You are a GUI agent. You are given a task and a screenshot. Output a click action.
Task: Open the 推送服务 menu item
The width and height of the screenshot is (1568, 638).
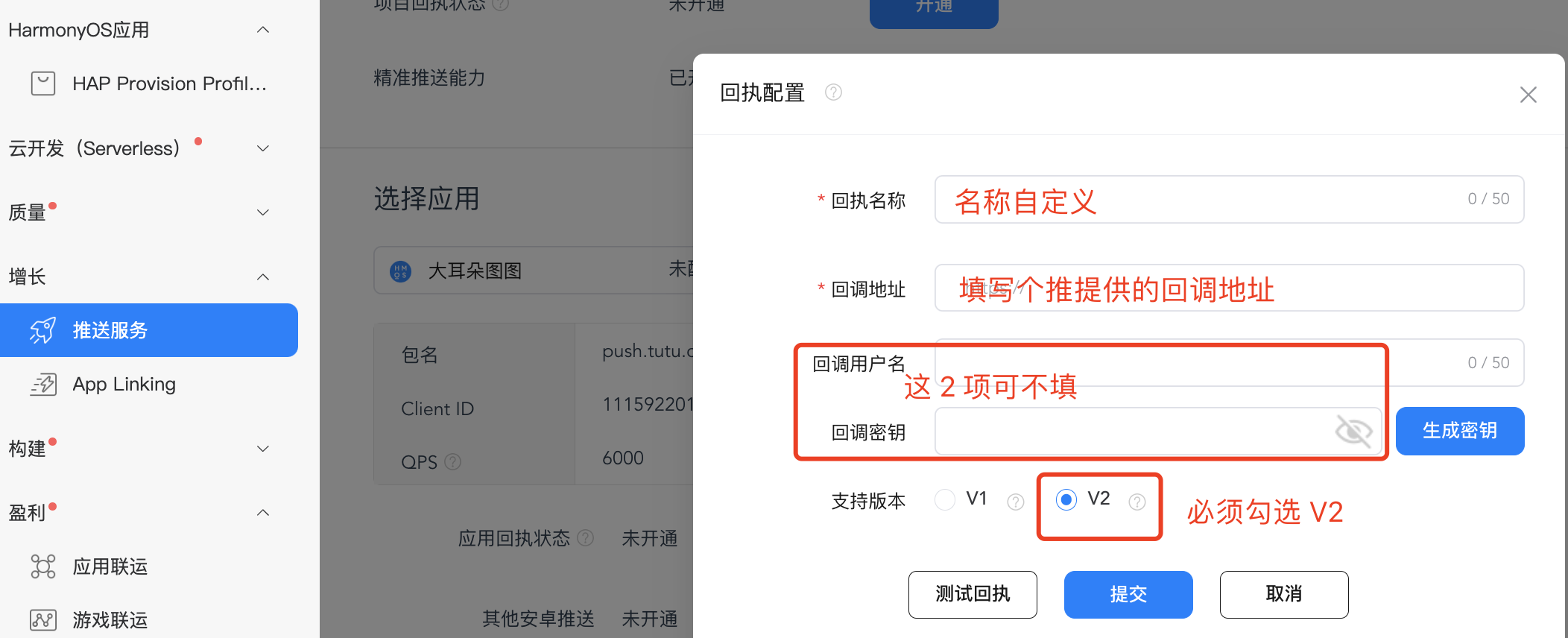pos(149,330)
